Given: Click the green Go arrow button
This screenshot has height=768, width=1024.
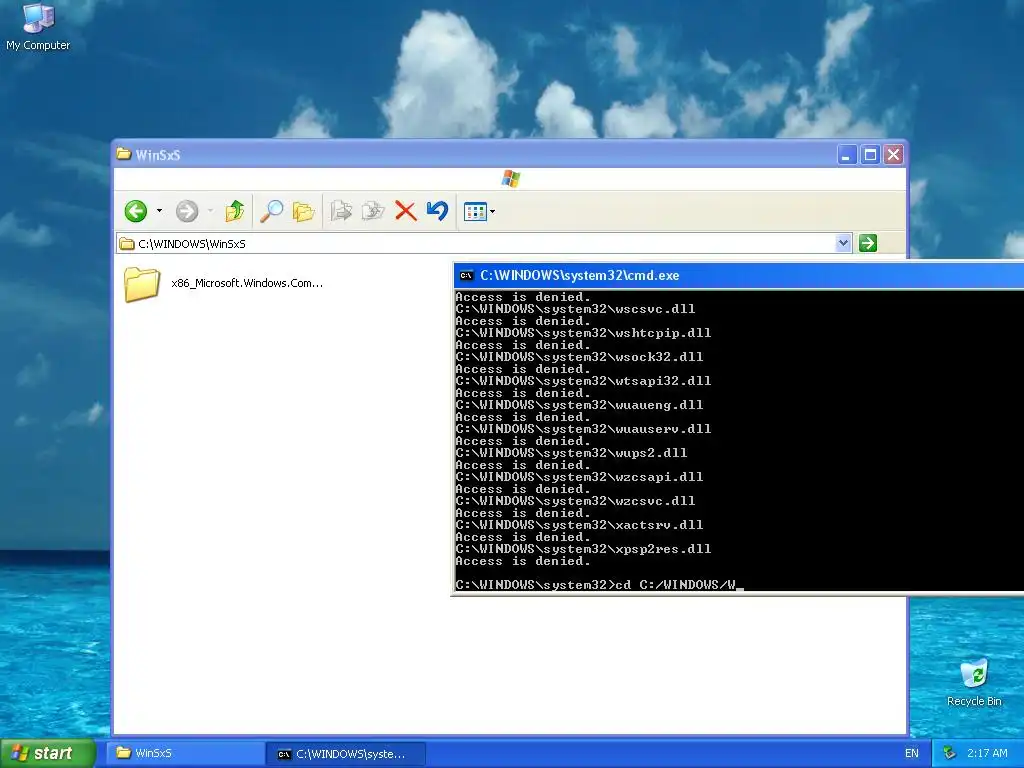Looking at the screenshot, I should 867,243.
